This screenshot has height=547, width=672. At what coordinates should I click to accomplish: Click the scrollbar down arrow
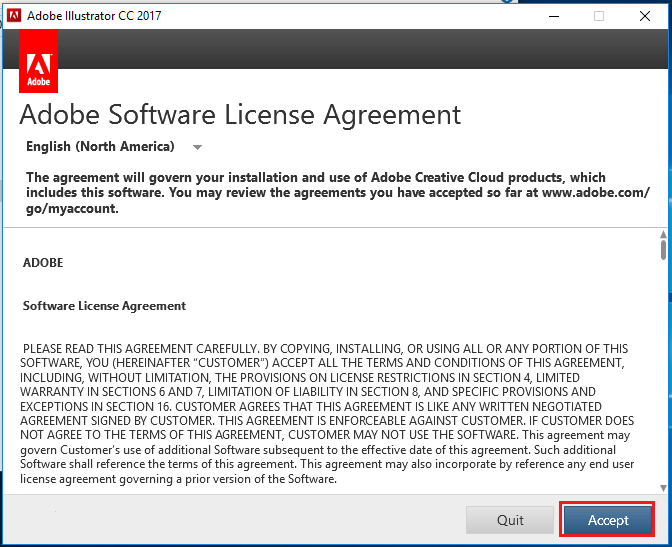(x=663, y=488)
